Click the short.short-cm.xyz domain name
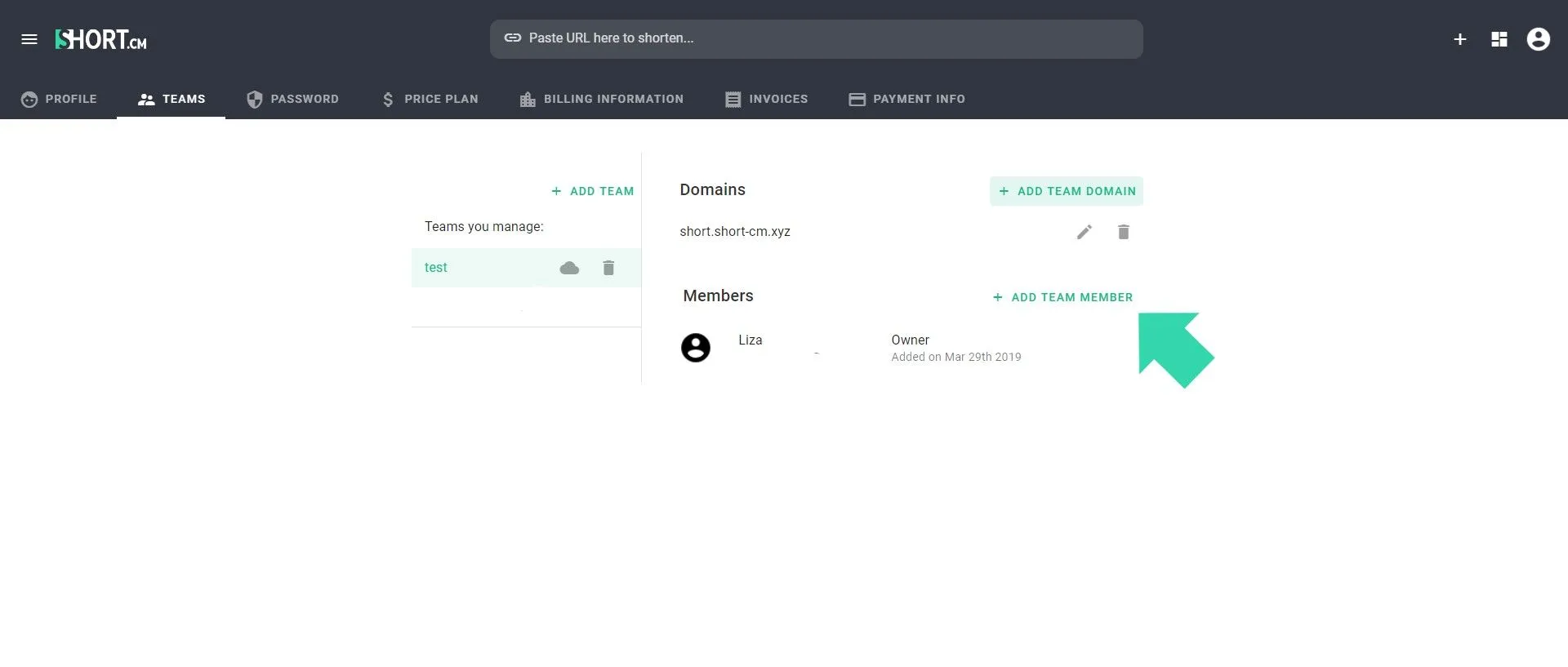This screenshot has width=1568, height=667. [x=735, y=232]
